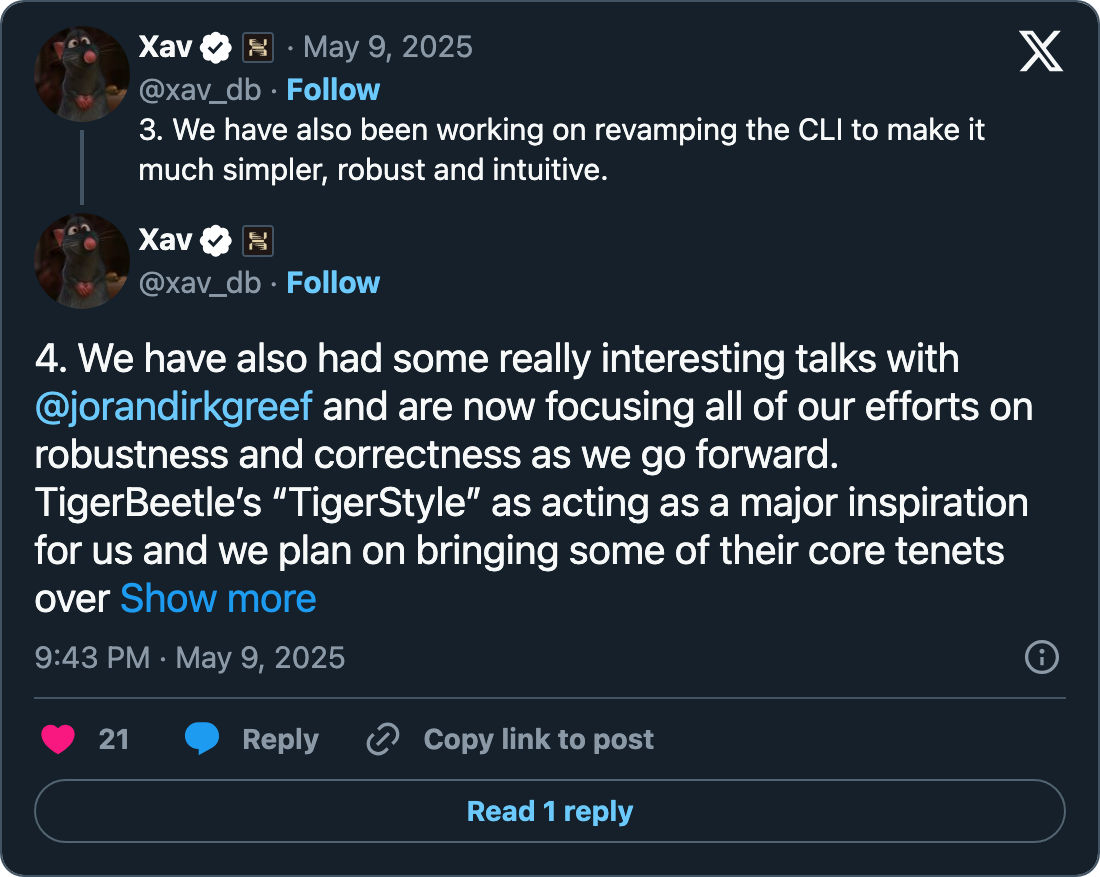
Task: Click the chain link copy icon
Action: pyautogui.click(x=383, y=739)
